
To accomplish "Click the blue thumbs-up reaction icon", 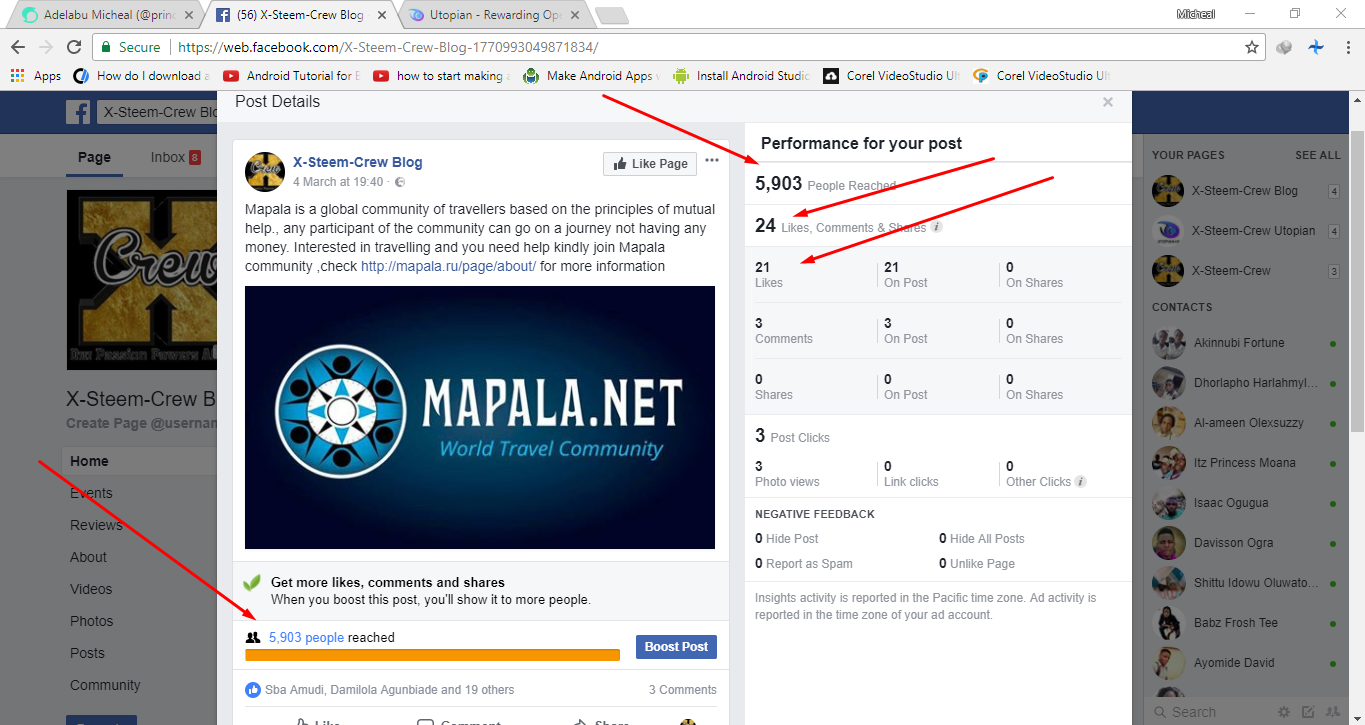I will pos(253,689).
